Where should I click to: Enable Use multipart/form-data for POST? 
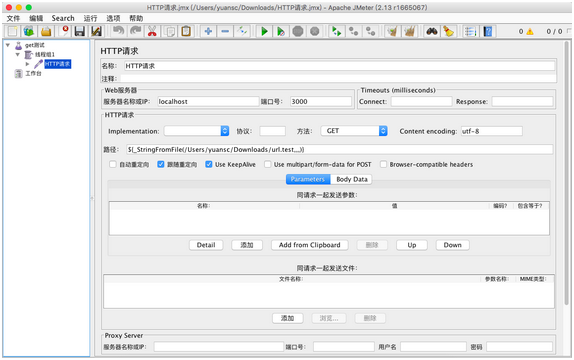click(268, 164)
